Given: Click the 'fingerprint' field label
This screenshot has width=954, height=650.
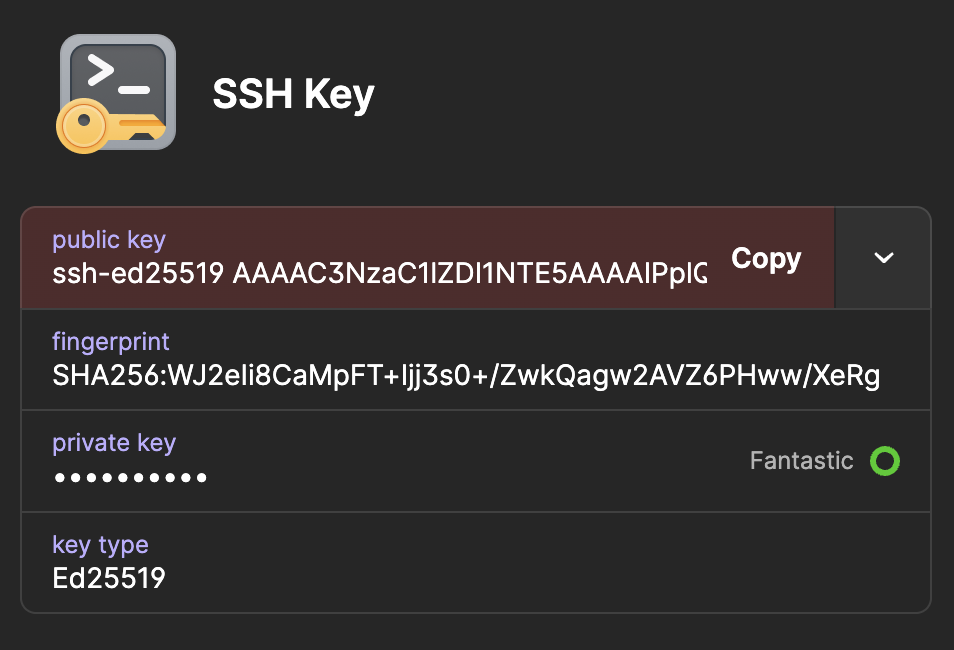Looking at the screenshot, I should [x=111, y=341].
